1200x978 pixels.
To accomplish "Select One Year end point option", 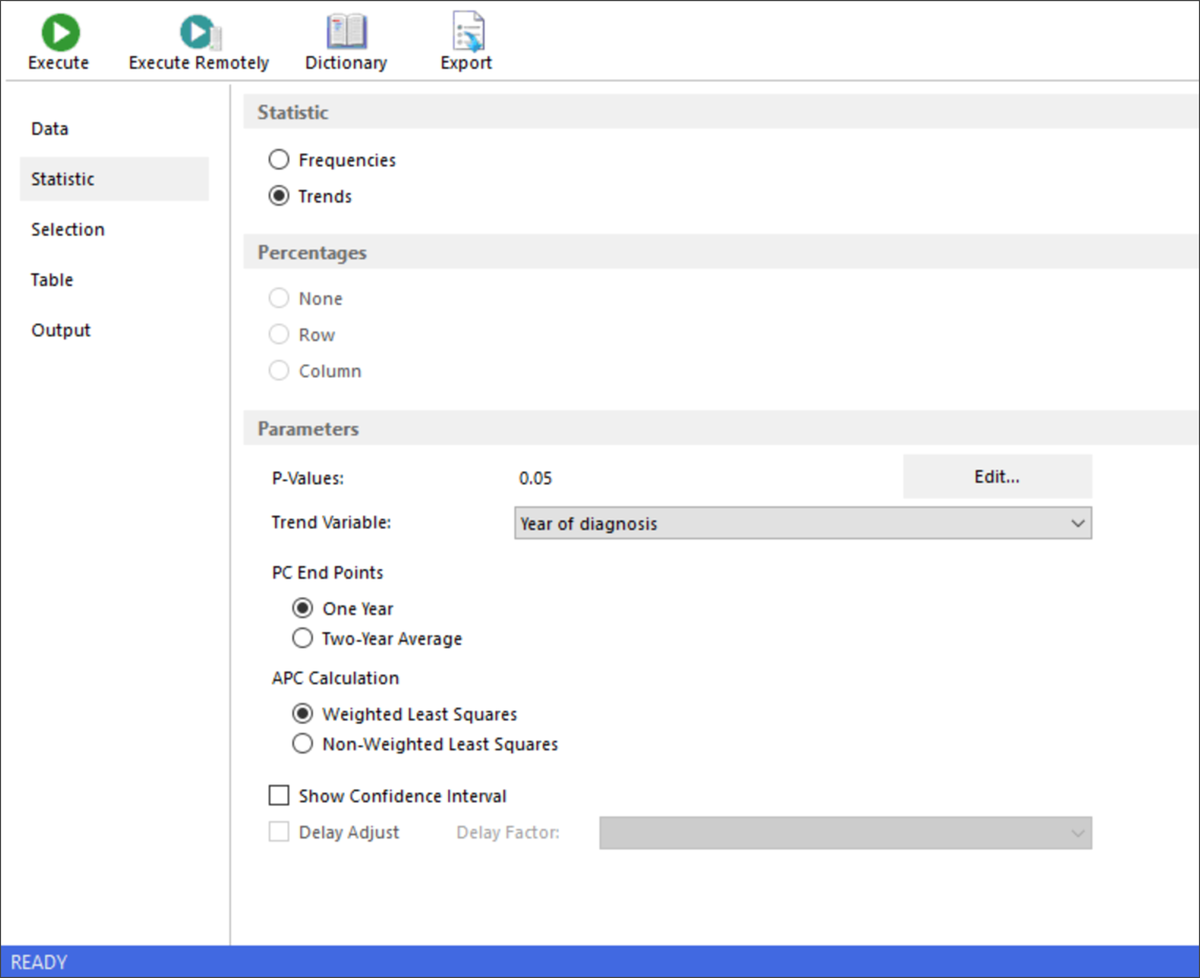I will [x=302, y=608].
